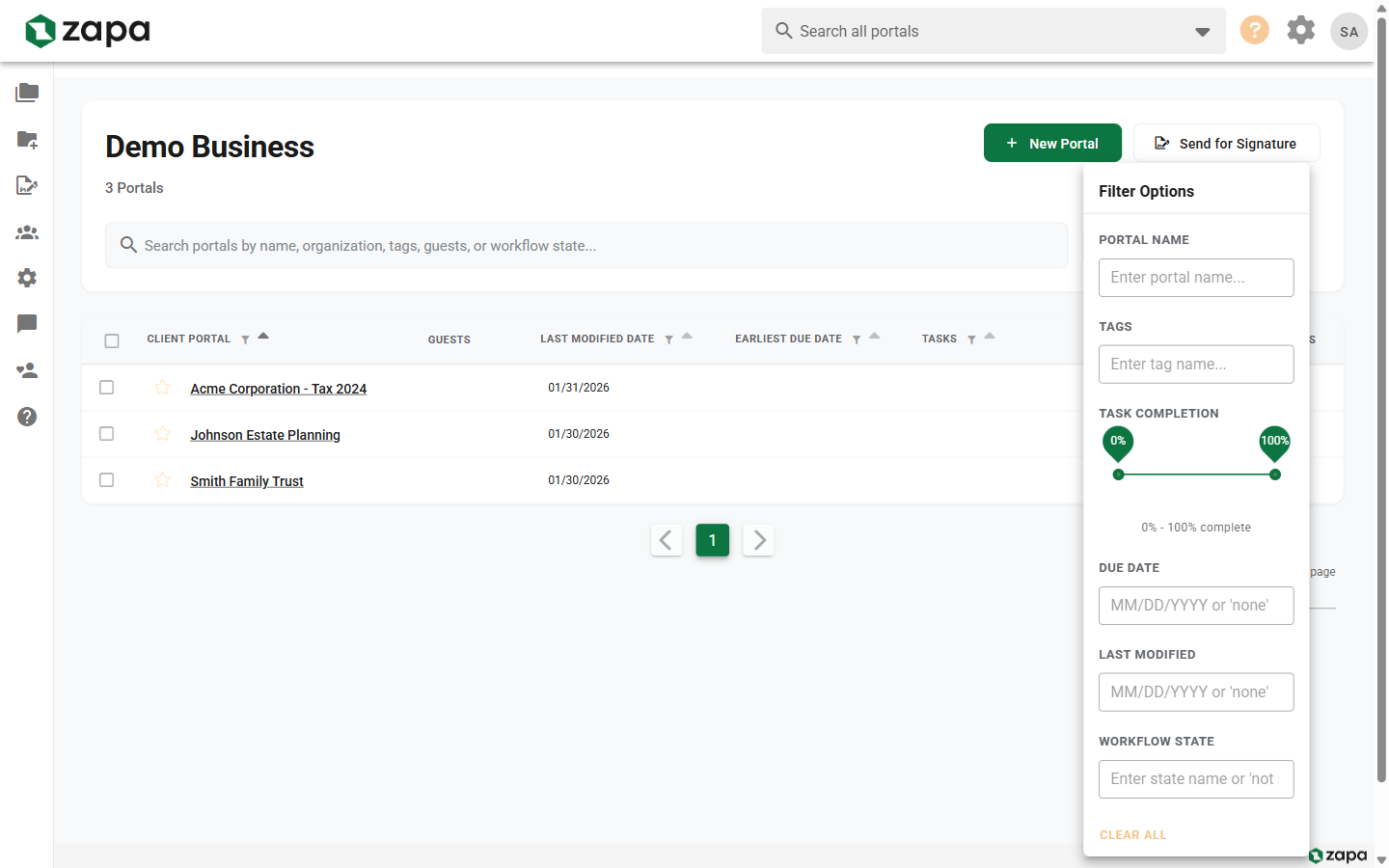The image size is (1389, 868).
Task: Expand the Search all portals dropdown arrow
Action: click(1202, 32)
